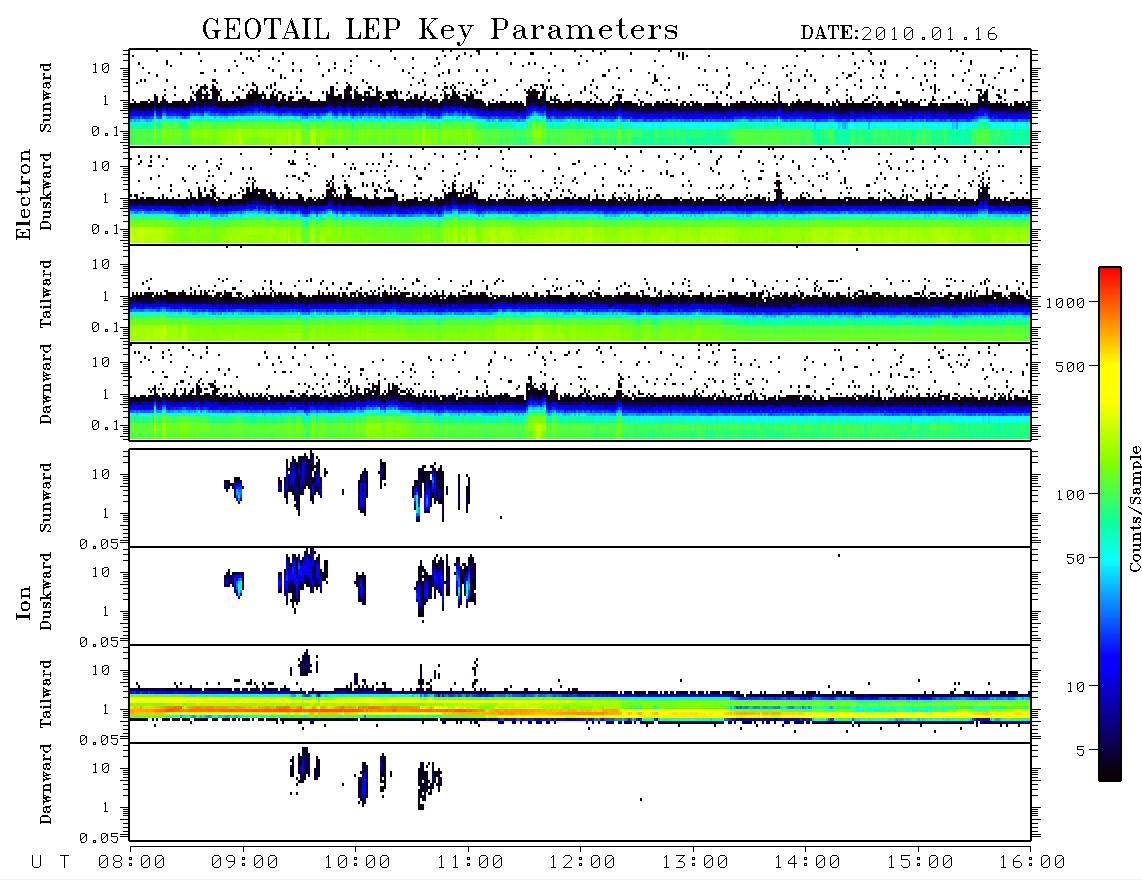The height and width of the screenshot is (880, 1142).
Task: Click the 'U T' axis label
Action: point(50,863)
